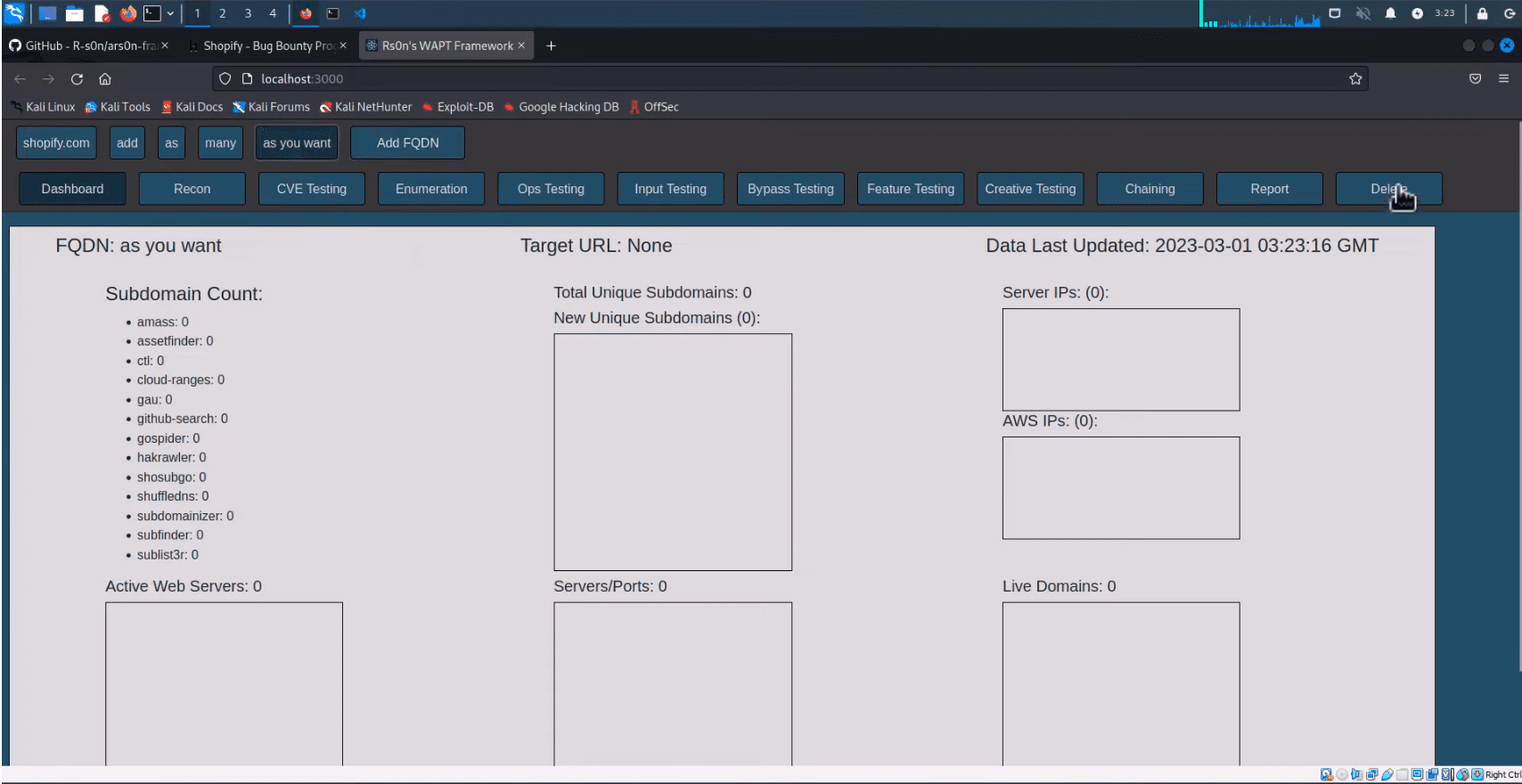
Task: Open the Save to Pocket icon
Action: click(x=1475, y=78)
